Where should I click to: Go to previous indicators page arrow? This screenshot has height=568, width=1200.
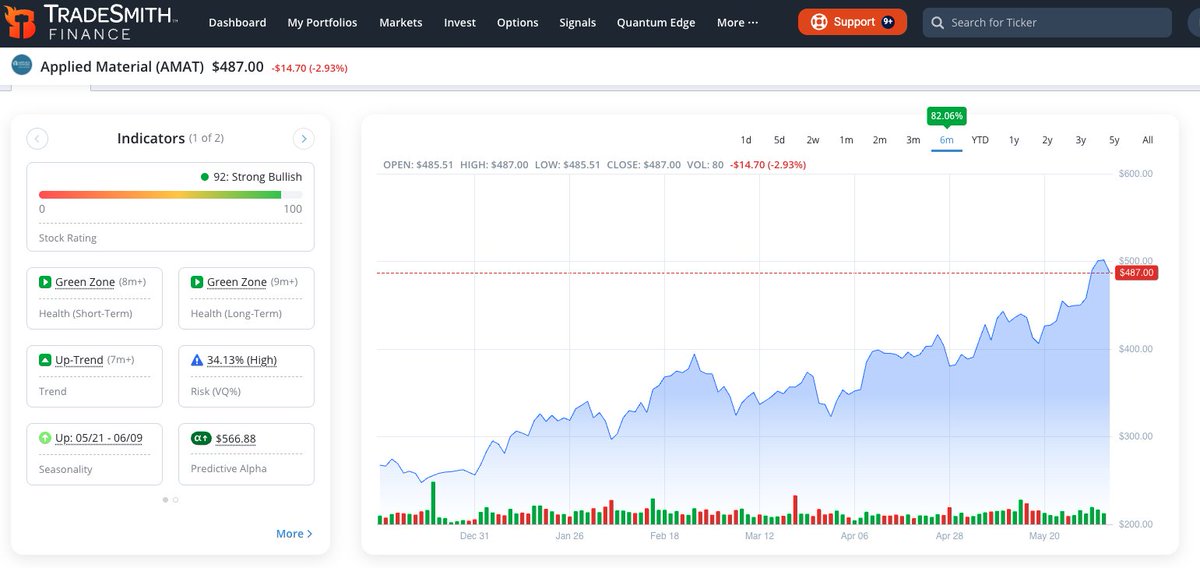tap(37, 139)
